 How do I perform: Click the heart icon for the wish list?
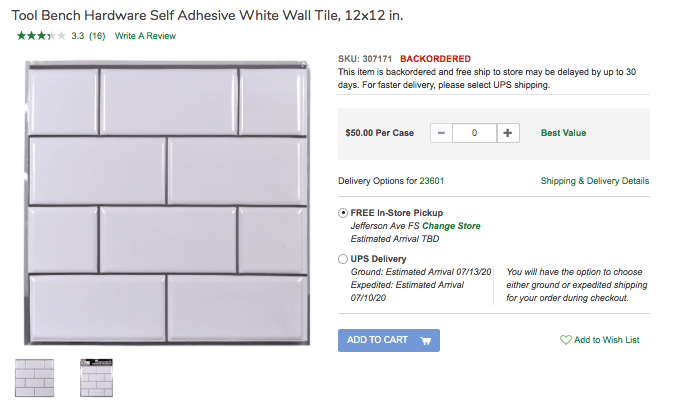click(x=566, y=340)
